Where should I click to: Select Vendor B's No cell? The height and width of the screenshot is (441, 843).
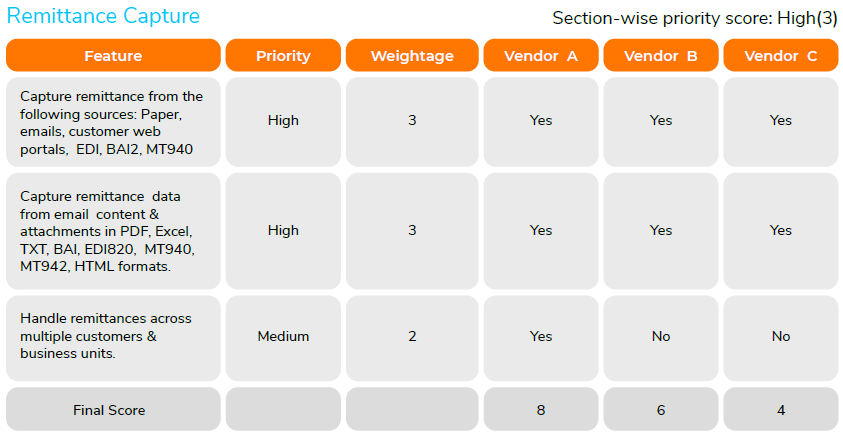(x=661, y=336)
